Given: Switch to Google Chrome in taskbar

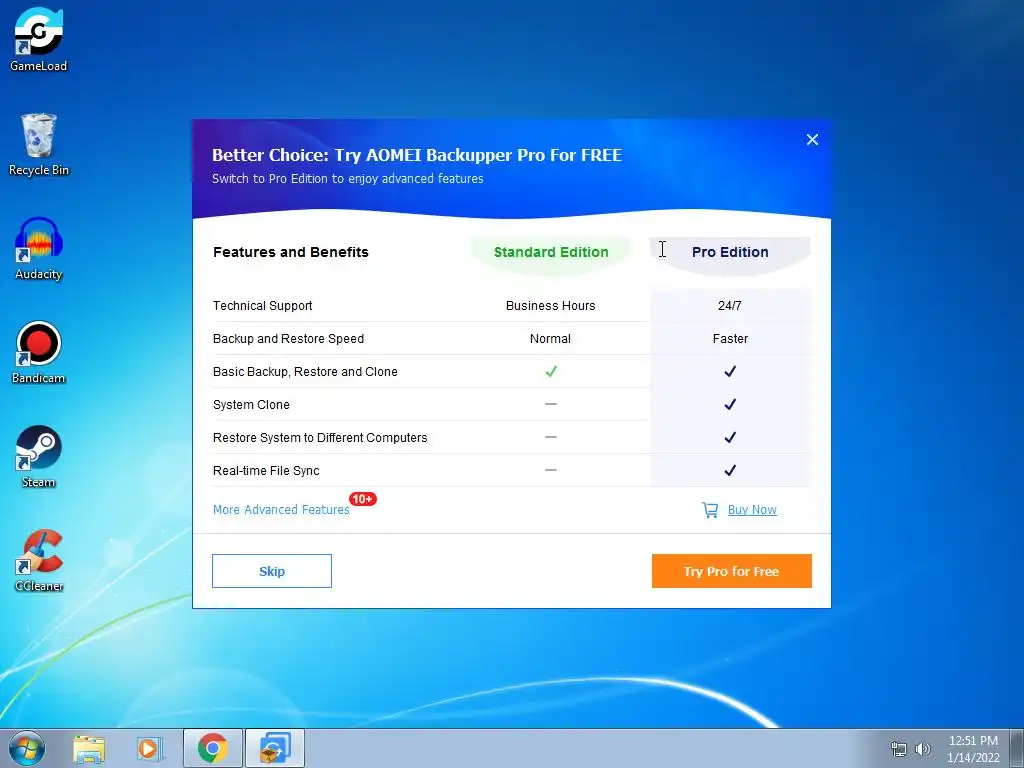Looking at the screenshot, I should coord(213,748).
